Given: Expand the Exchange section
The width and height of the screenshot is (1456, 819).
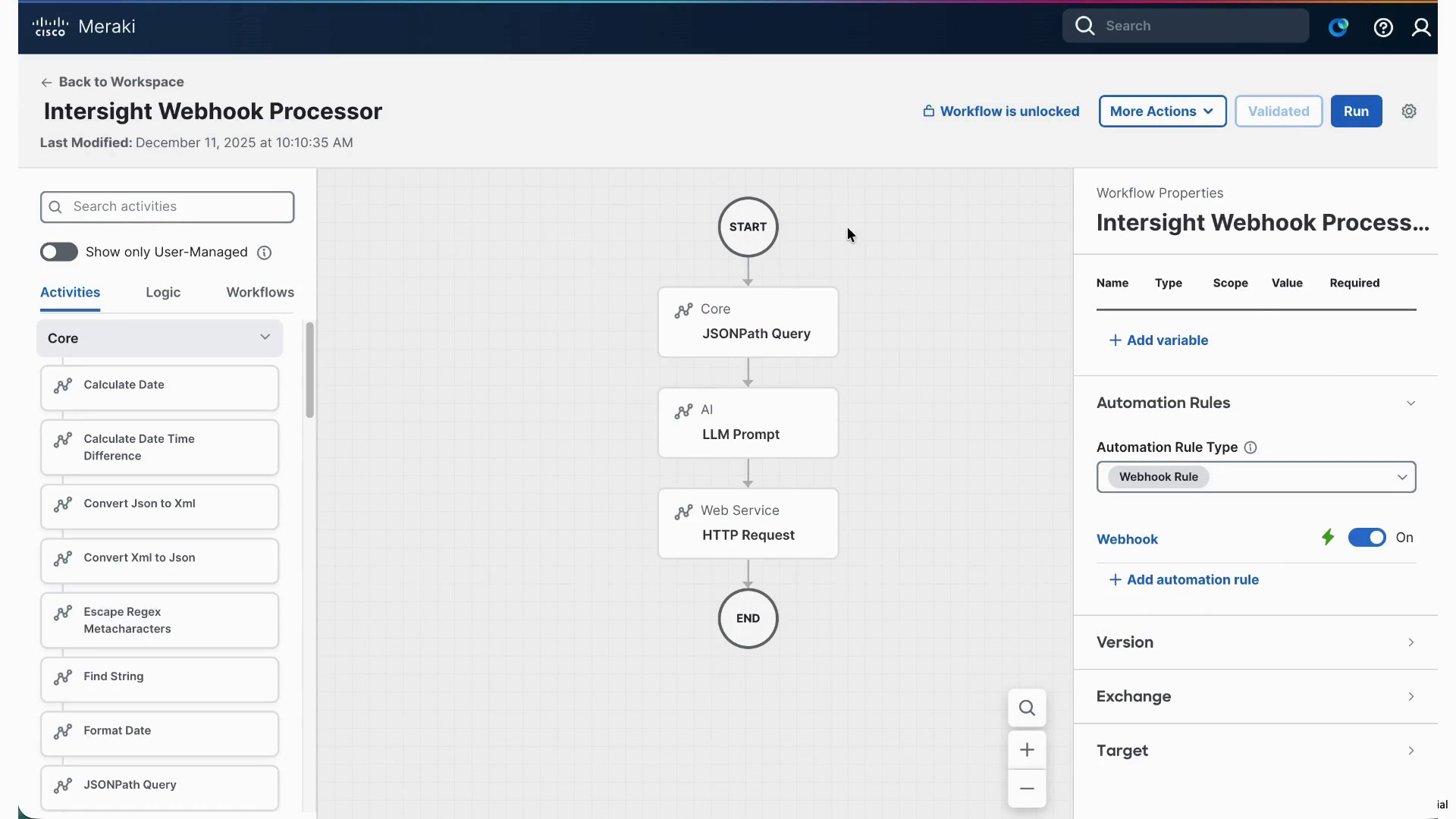Looking at the screenshot, I should click(x=1256, y=696).
